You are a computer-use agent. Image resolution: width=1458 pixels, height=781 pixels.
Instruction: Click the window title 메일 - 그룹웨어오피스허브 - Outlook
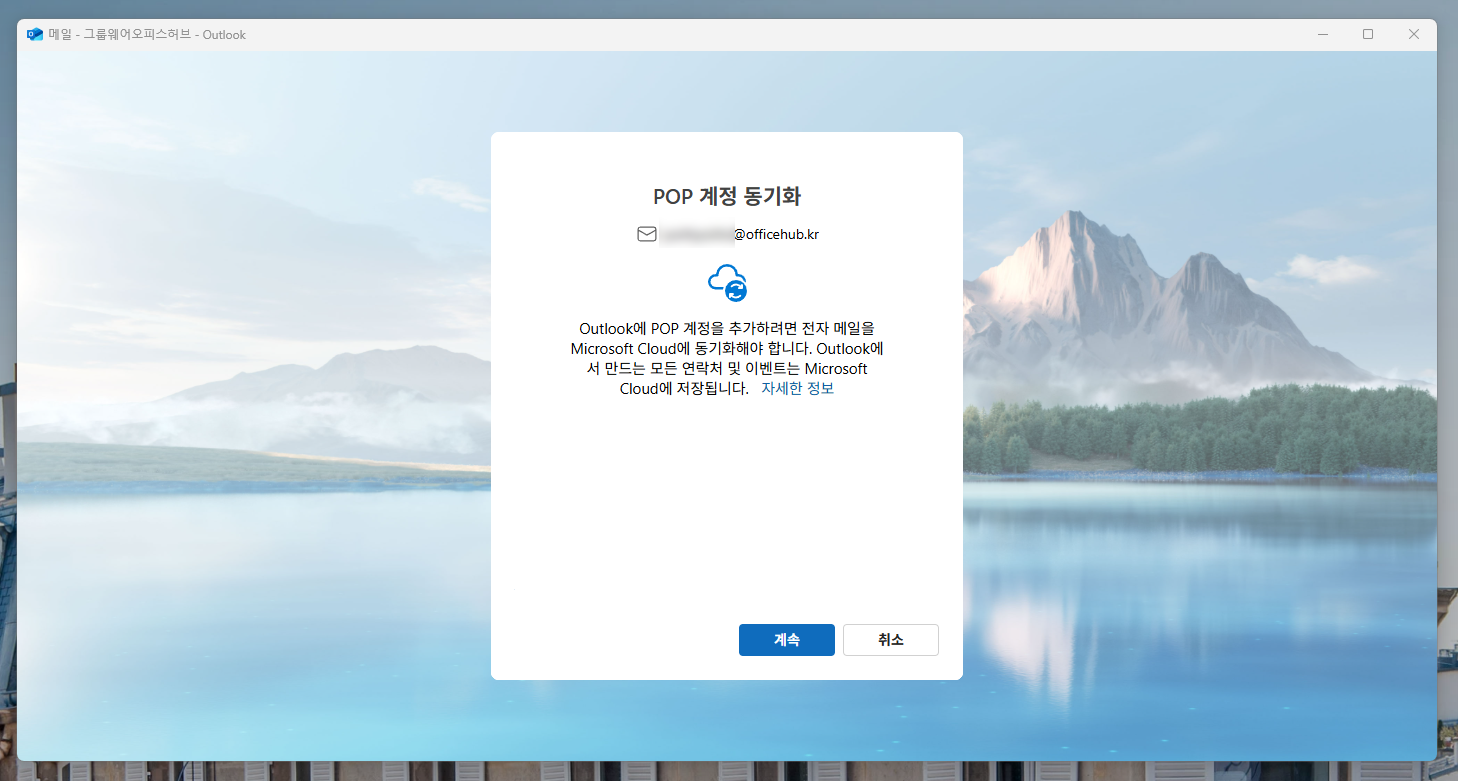[x=147, y=34]
